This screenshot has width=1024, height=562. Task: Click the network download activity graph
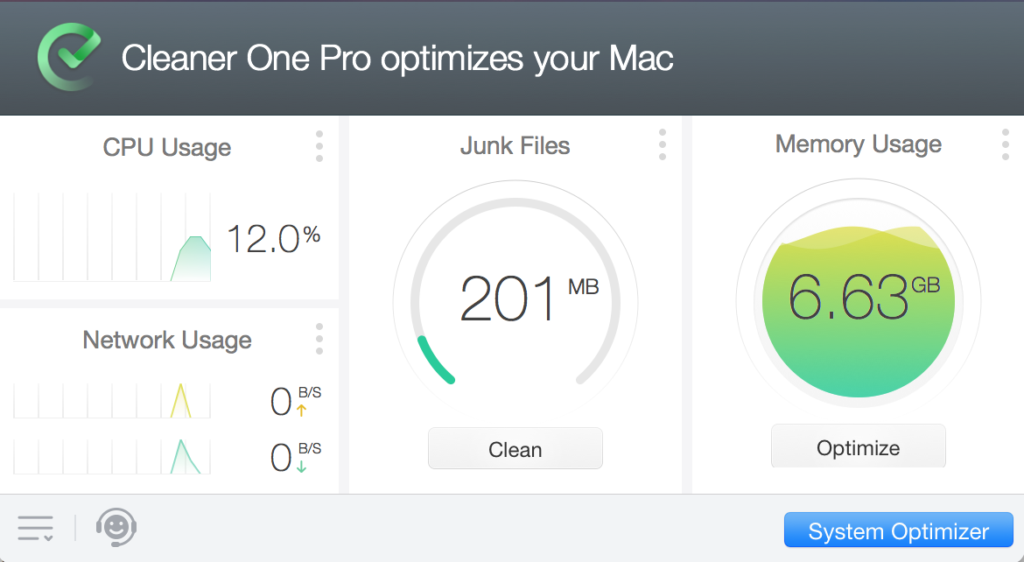[x=112, y=456]
